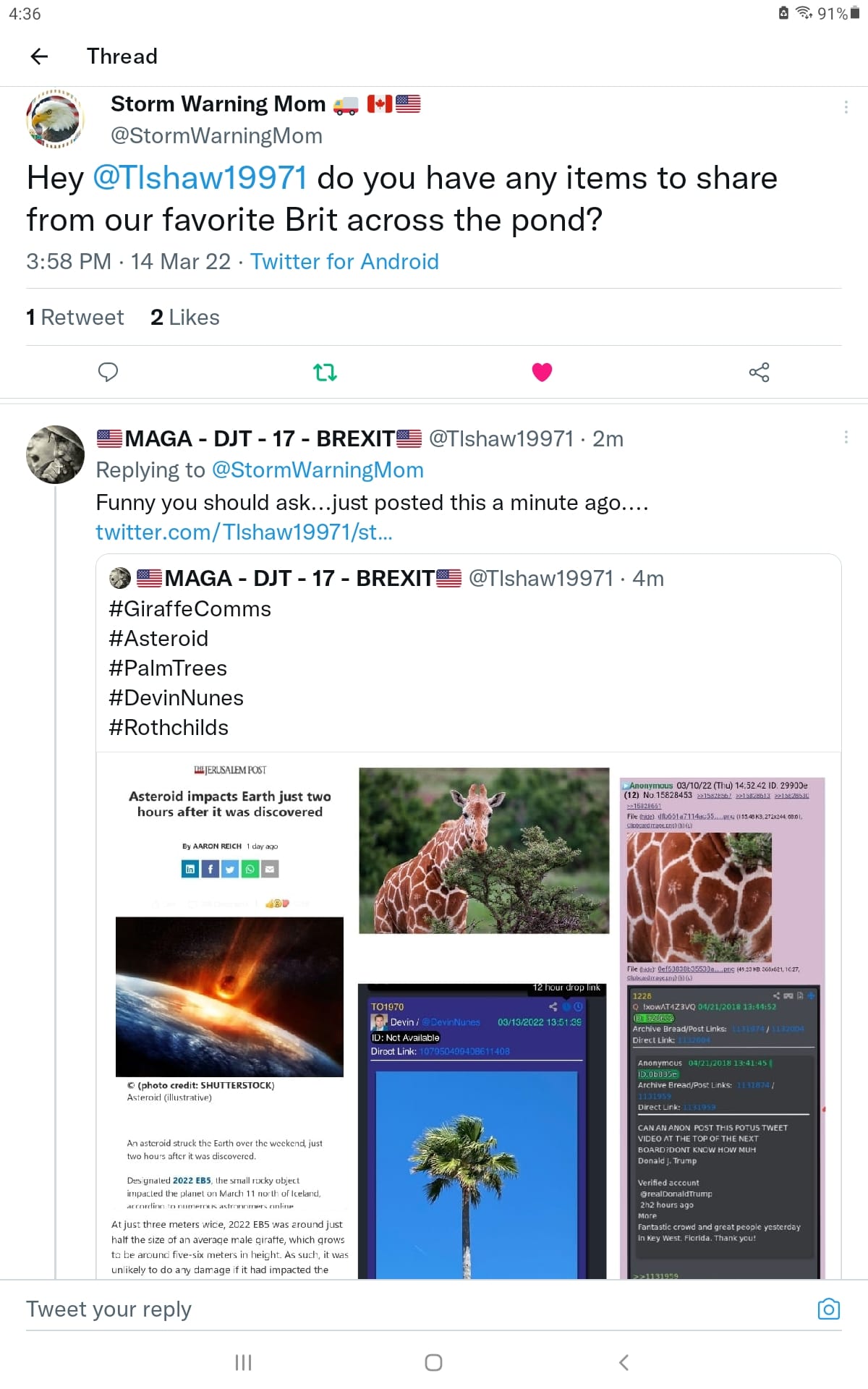Image resolution: width=868 pixels, height=1389 pixels.
Task: Tap Android recent apps navigation button
Action: pos(244,1363)
